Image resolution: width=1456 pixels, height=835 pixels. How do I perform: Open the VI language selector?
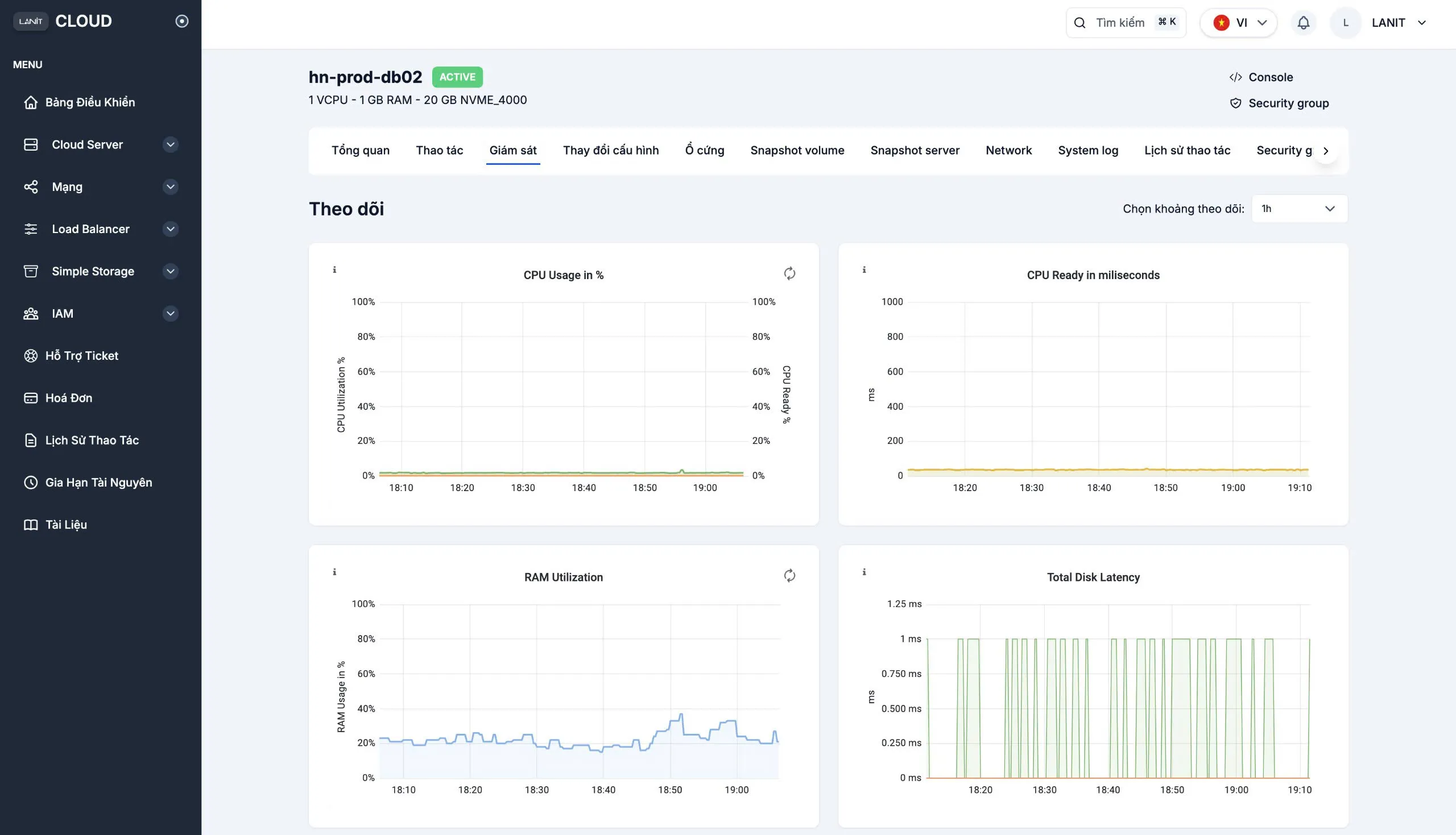coord(1239,23)
